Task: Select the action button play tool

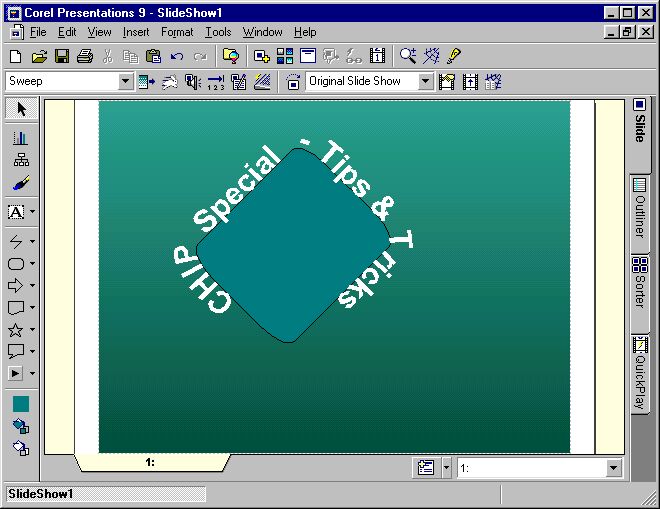Action: (x=16, y=373)
